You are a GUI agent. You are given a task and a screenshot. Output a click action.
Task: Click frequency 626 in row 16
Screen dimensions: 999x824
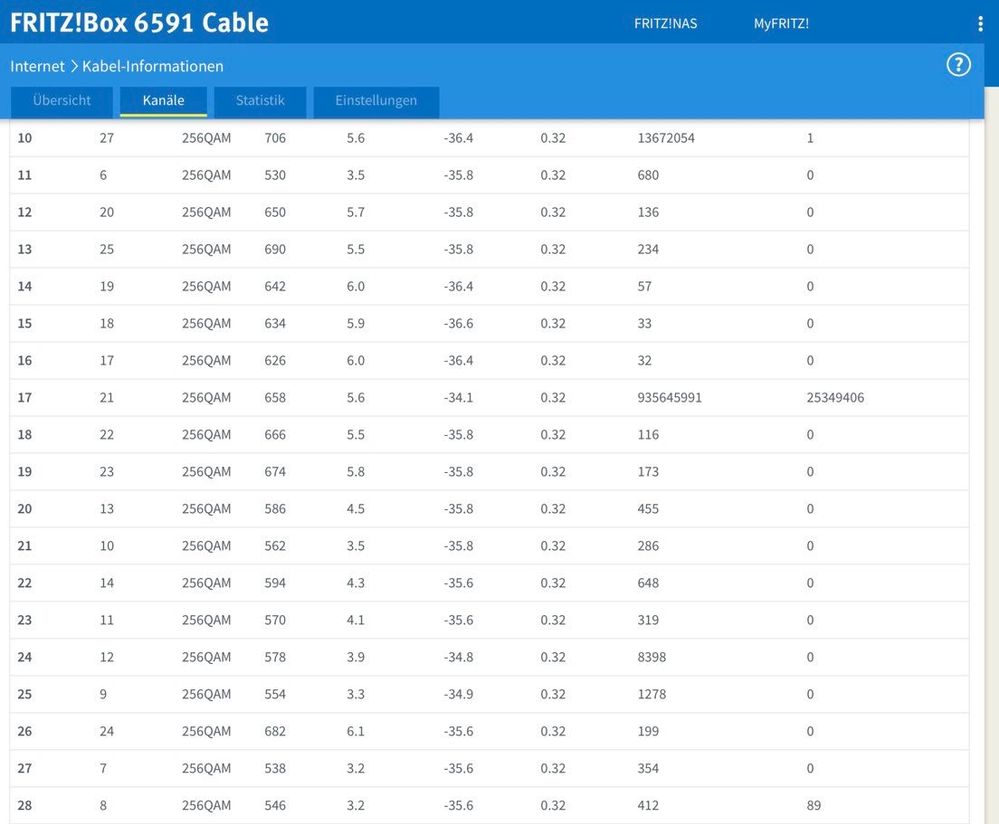(275, 361)
